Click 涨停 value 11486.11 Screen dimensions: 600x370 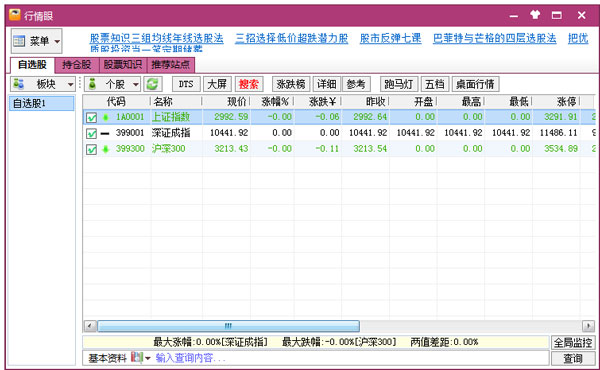pyautogui.click(x=559, y=133)
